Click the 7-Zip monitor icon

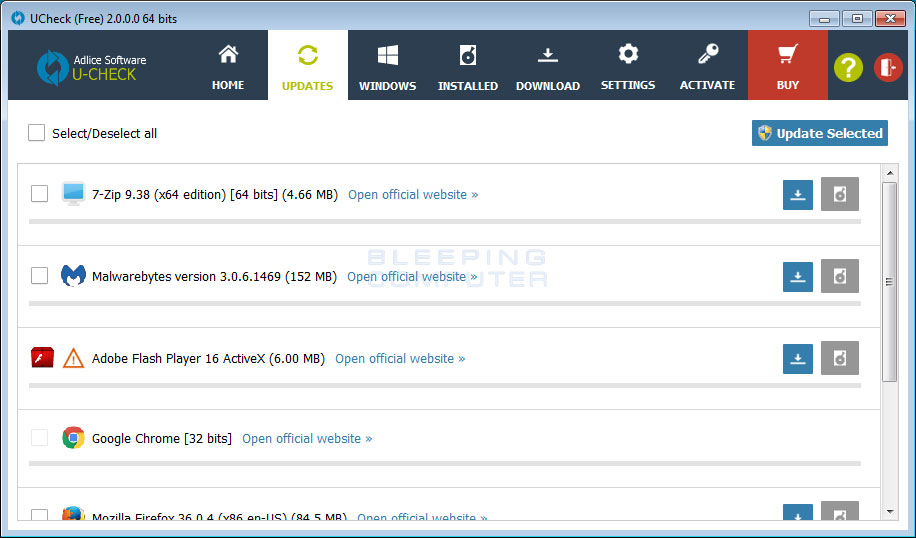coord(73,194)
